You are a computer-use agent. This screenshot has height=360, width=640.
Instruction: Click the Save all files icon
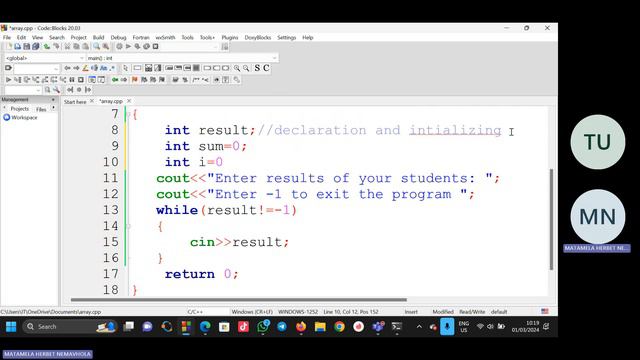(x=36, y=47)
